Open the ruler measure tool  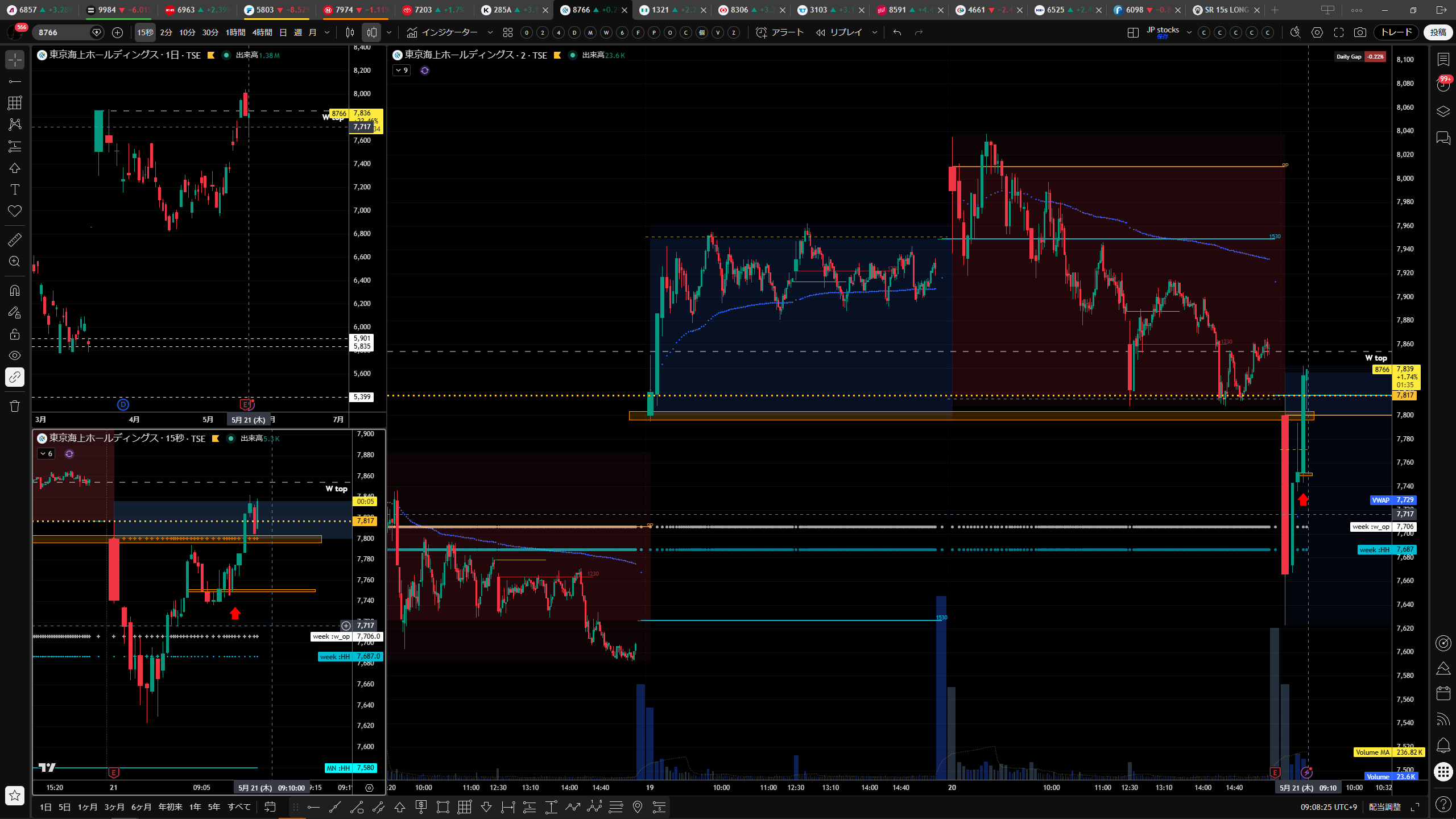(15, 240)
